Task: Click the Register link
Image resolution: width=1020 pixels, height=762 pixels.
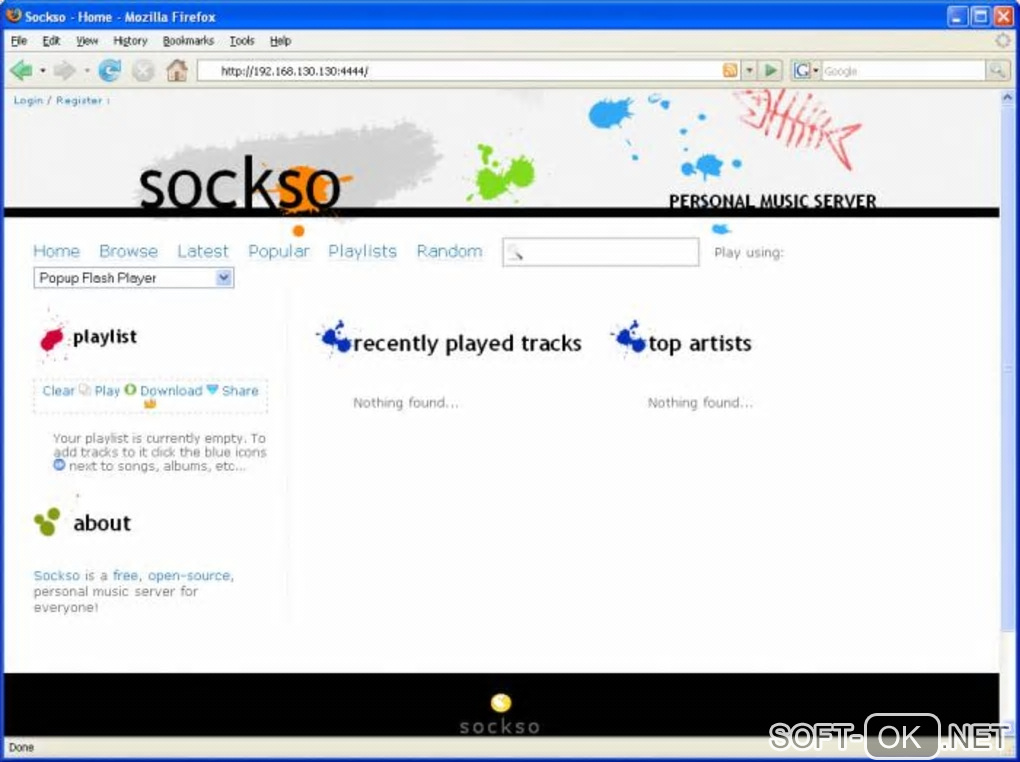Action: 79,100
